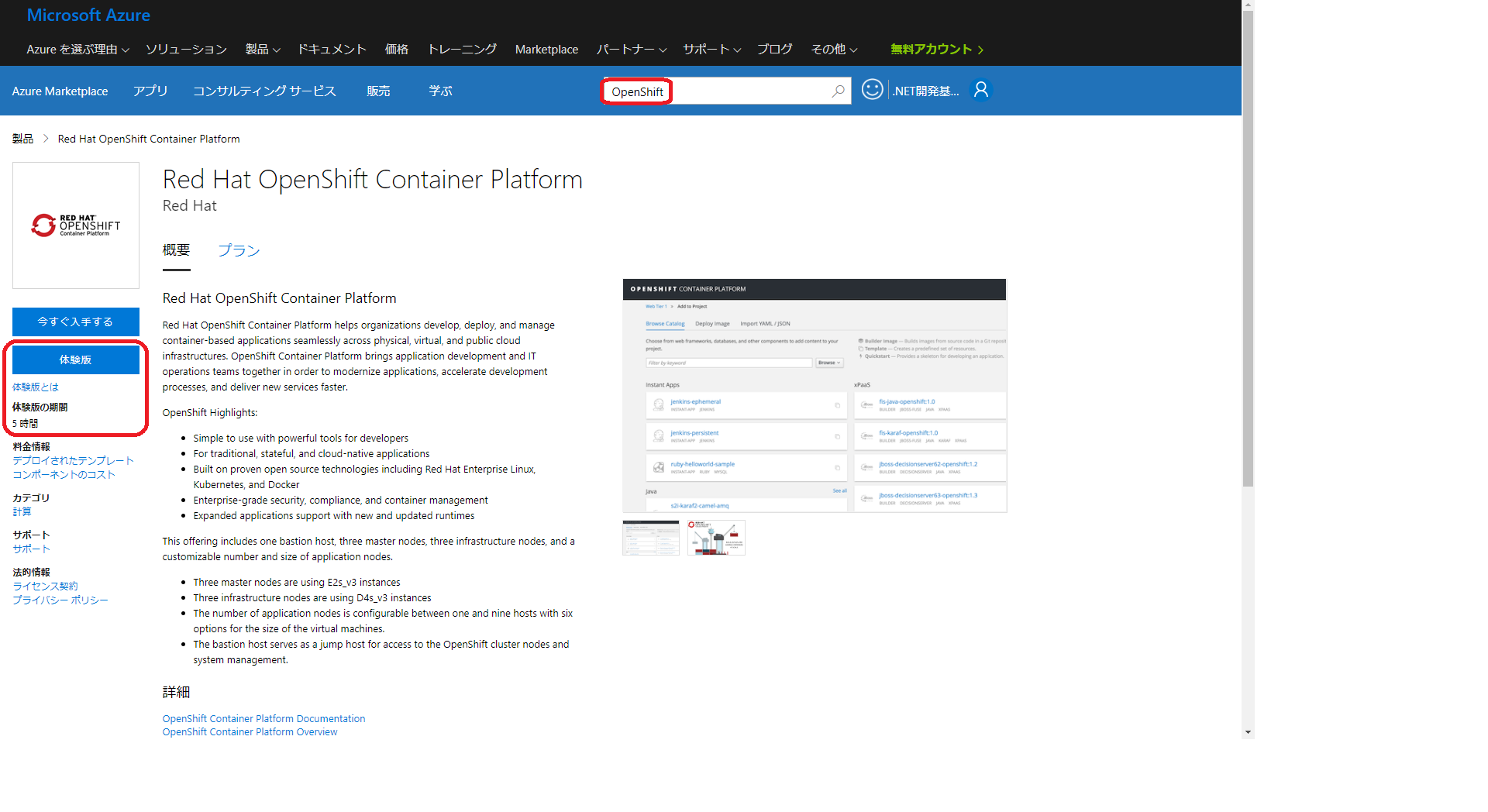The height and width of the screenshot is (812, 1488).
Task: Expand the 製品 dropdown menu
Action: click(x=263, y=50)
